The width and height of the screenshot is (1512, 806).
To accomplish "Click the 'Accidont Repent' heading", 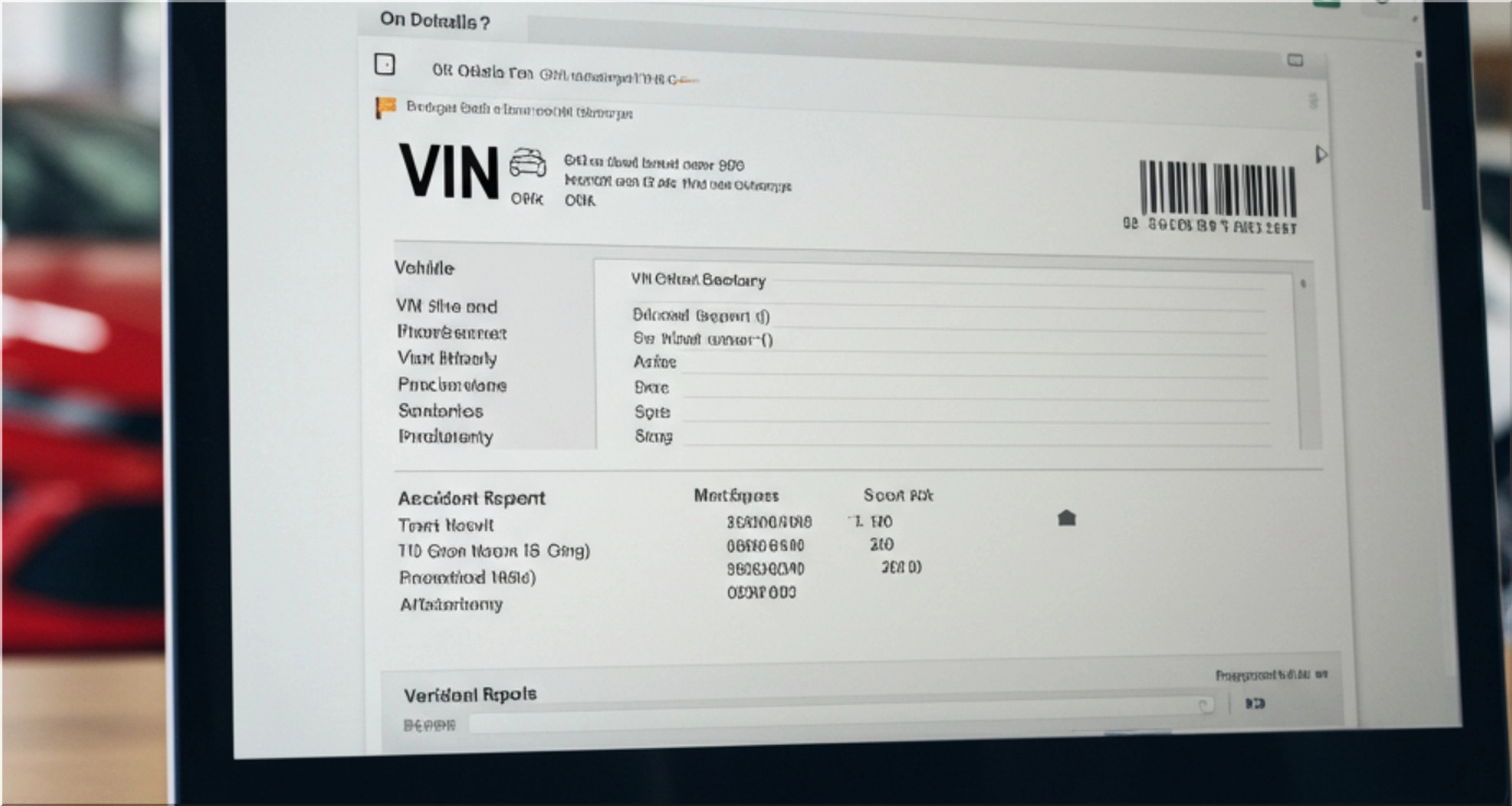I will (x=471, y=499).
